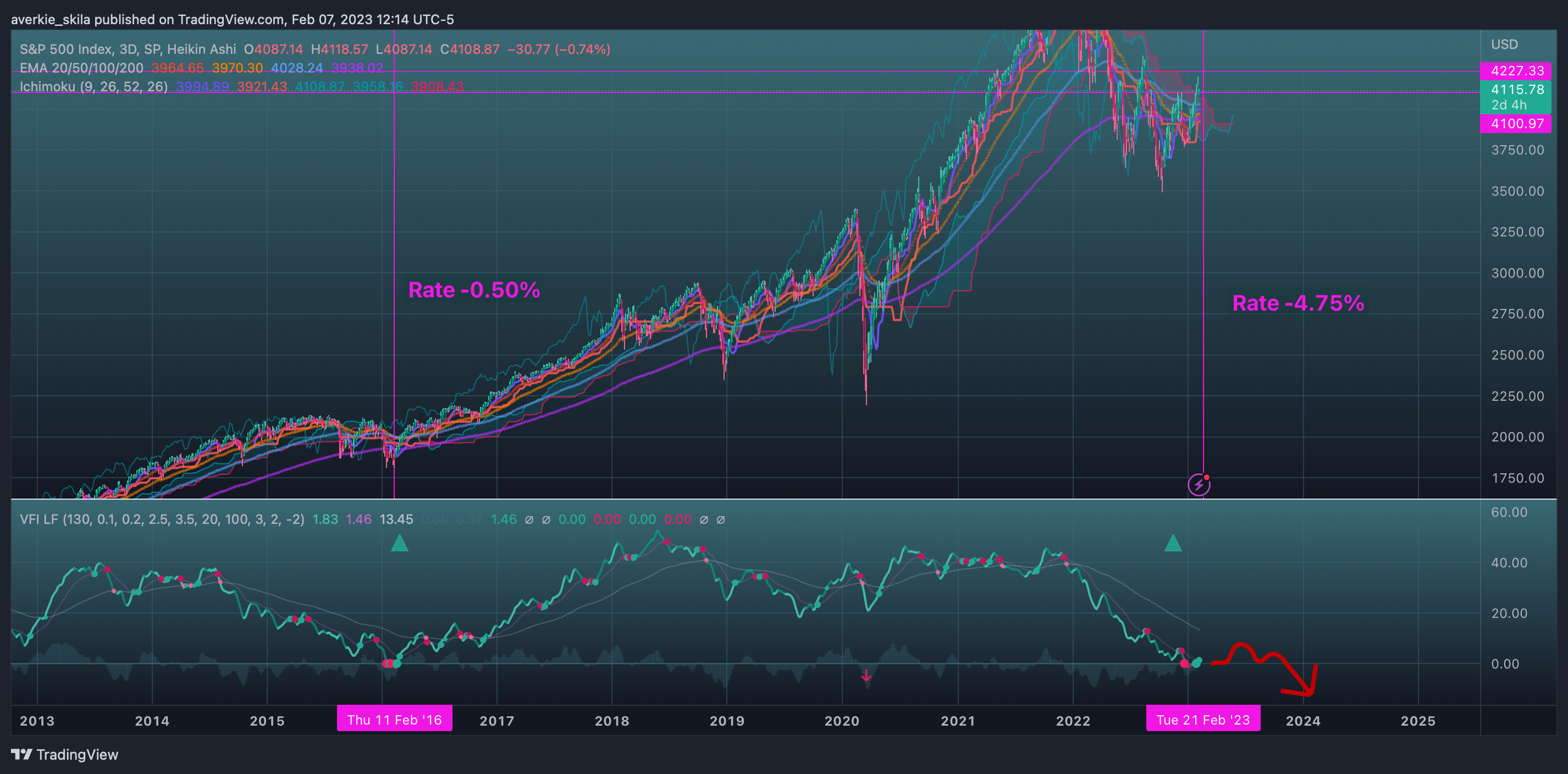Click the 2022 label on the time axis
This screenshot has height=774, width=1568.
point(1073,721)
